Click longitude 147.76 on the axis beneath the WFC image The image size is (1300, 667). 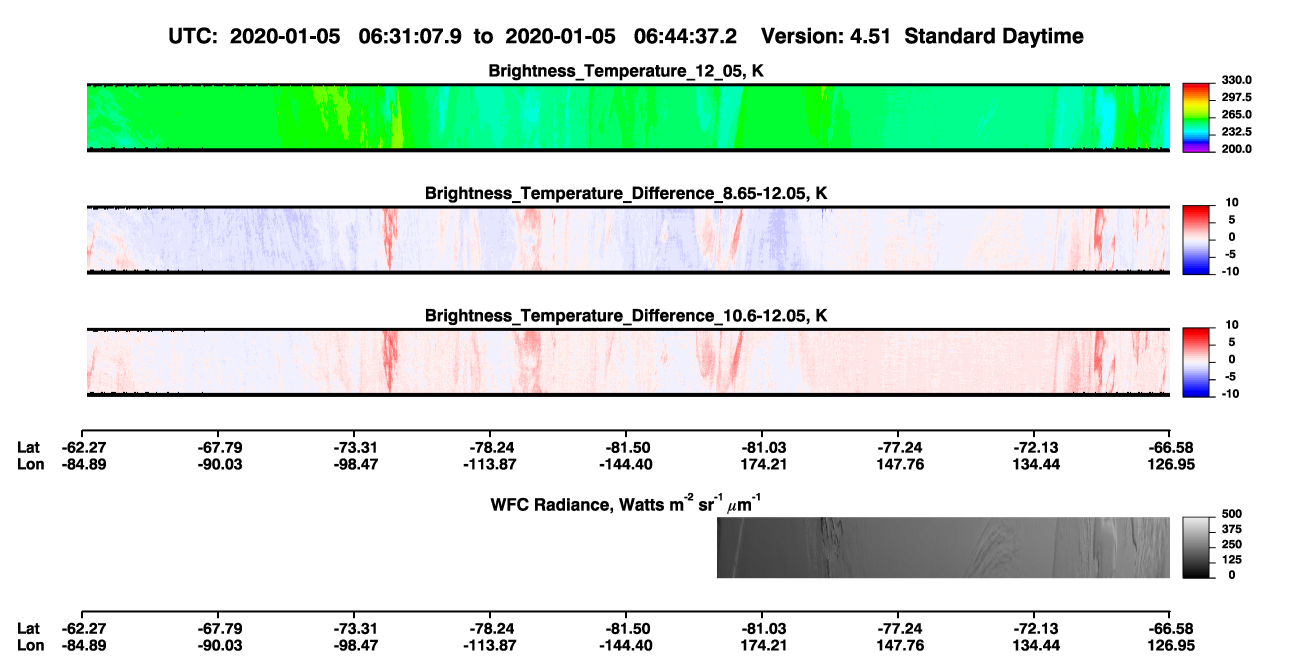(898, 645)
